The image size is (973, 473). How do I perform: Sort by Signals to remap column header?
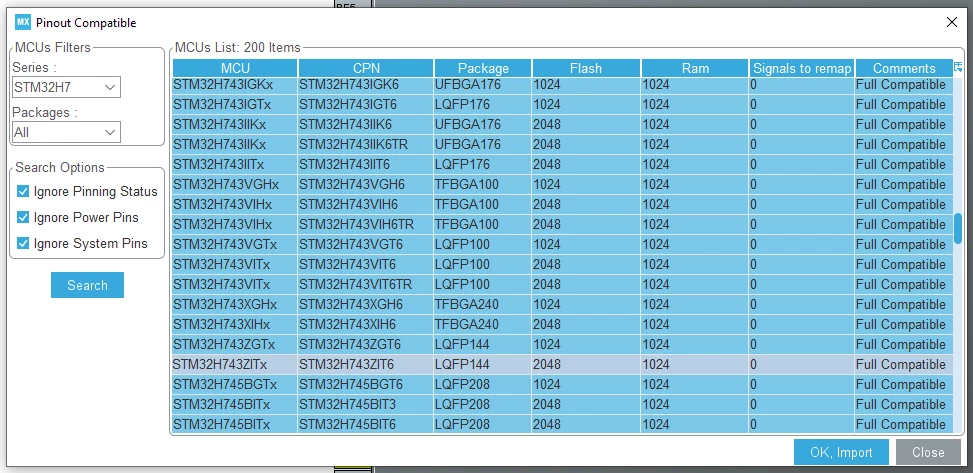click(x=802, y=68)
